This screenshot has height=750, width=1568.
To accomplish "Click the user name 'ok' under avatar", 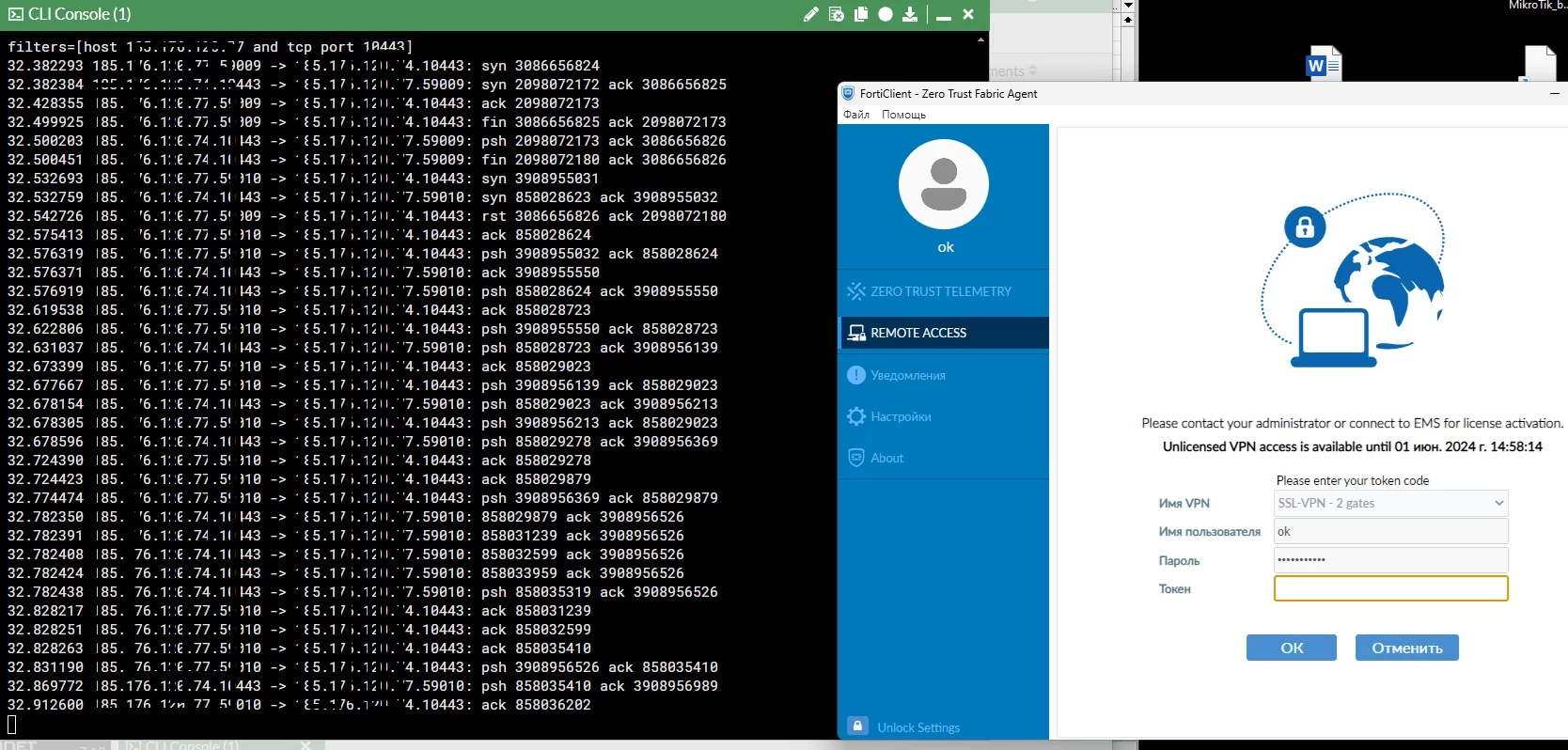I will click(946, 247).
